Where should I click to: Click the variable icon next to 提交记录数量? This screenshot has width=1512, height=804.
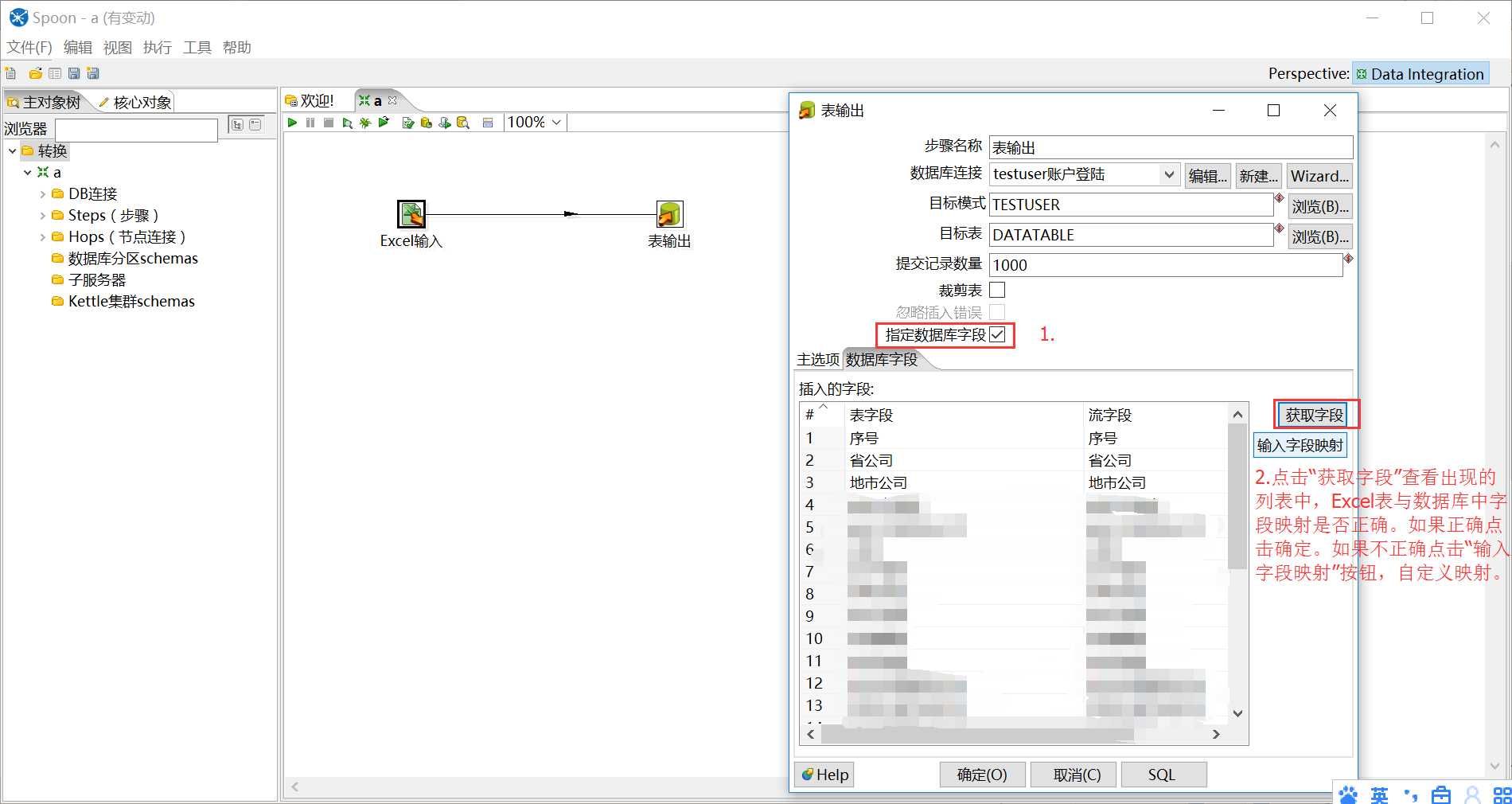point(1348,258)
